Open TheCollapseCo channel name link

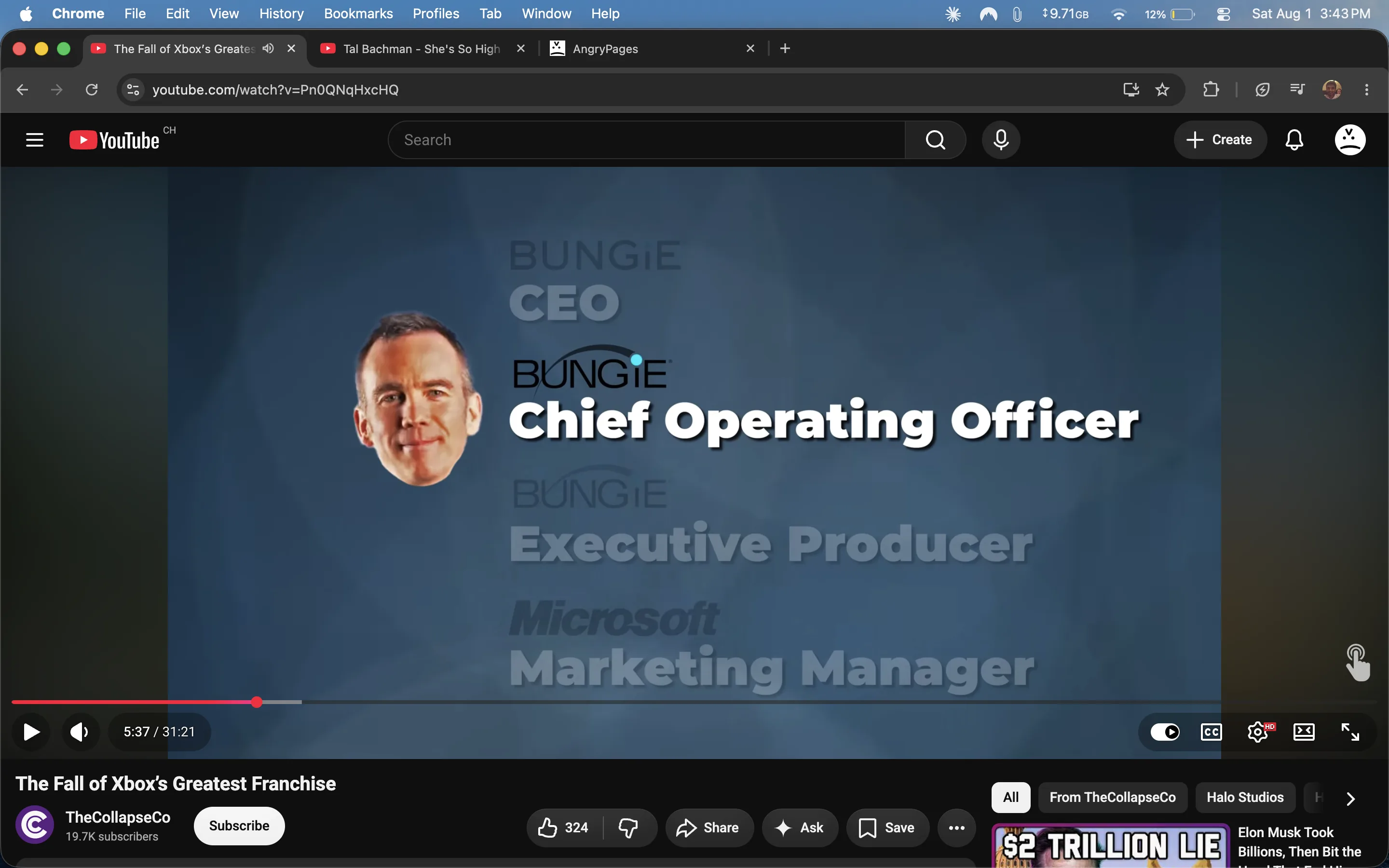point(118,817)
